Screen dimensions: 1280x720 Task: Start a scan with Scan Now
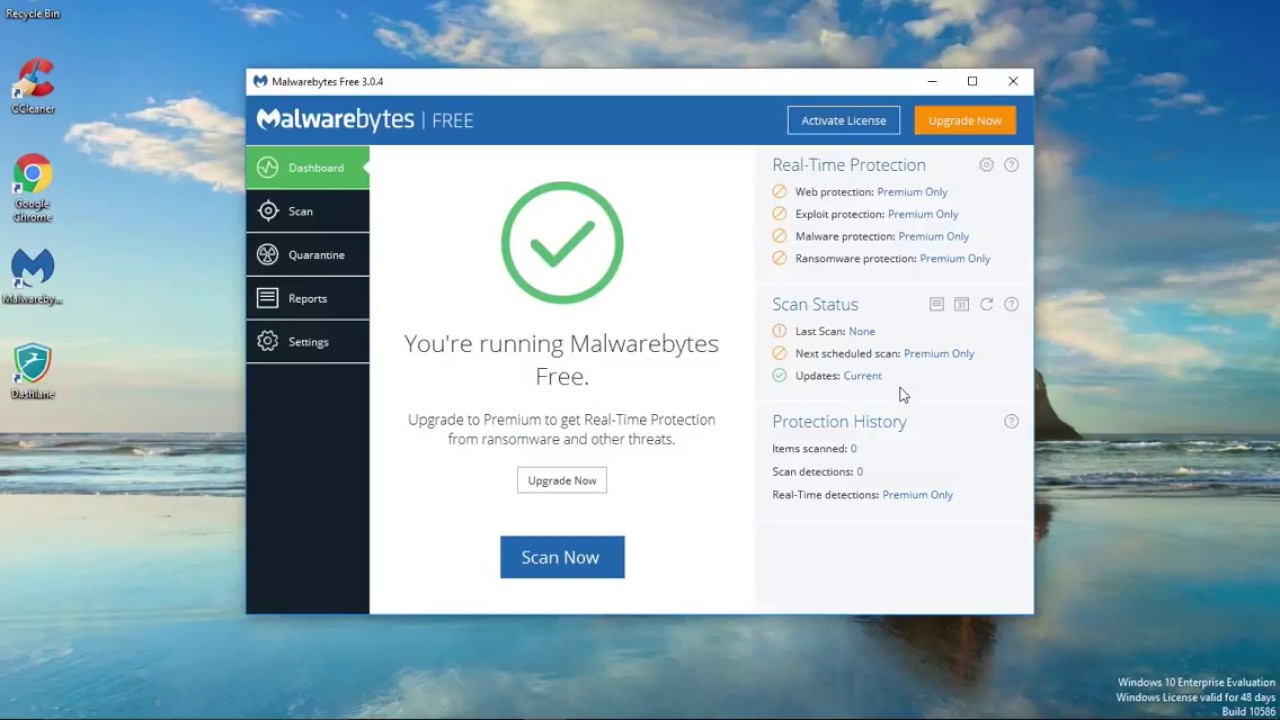[562, 557]
